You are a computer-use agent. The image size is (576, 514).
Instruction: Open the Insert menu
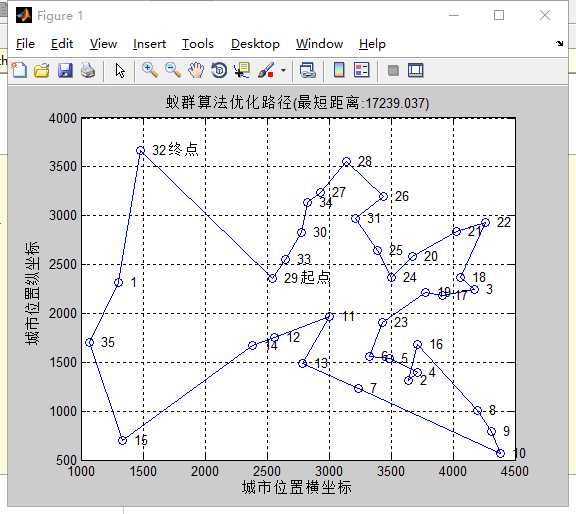[149, 44]
